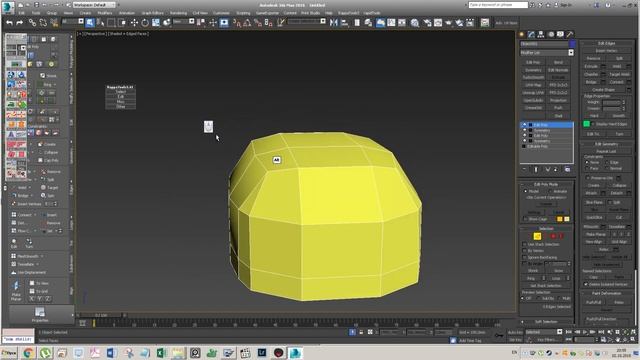Click the orange Show Cage color swatch
Screen dimensions: 640x360
pos(560,219)
